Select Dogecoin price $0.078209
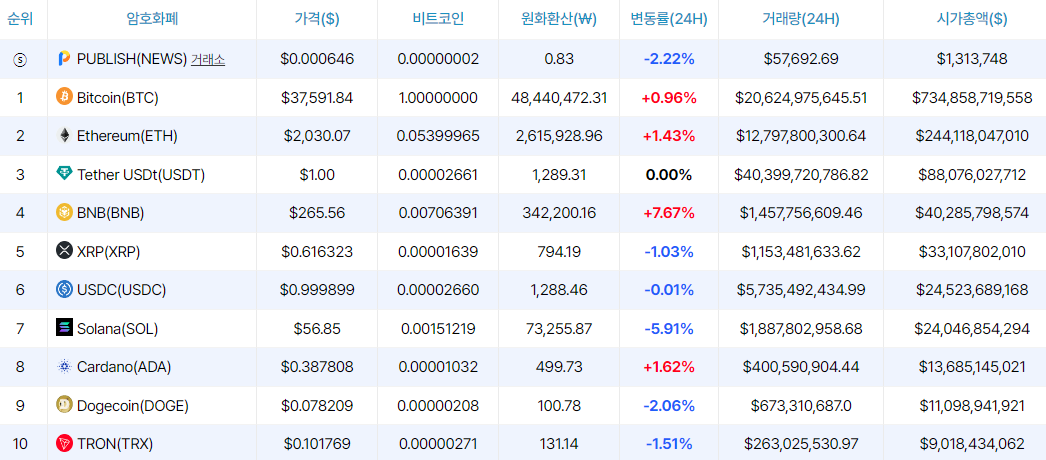Viewport: 1046px width, 460px height. coord(317,405)
